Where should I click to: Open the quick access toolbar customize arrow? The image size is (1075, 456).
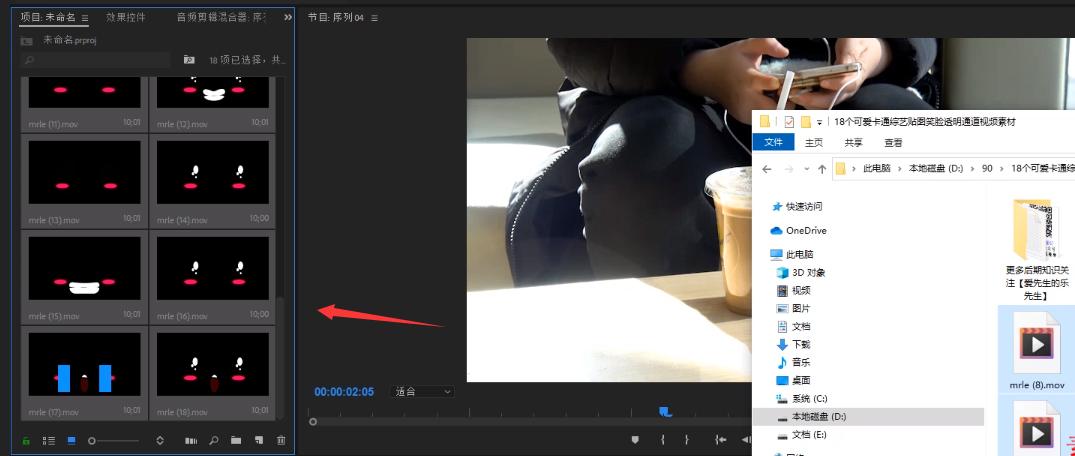(x=819, y=123)
